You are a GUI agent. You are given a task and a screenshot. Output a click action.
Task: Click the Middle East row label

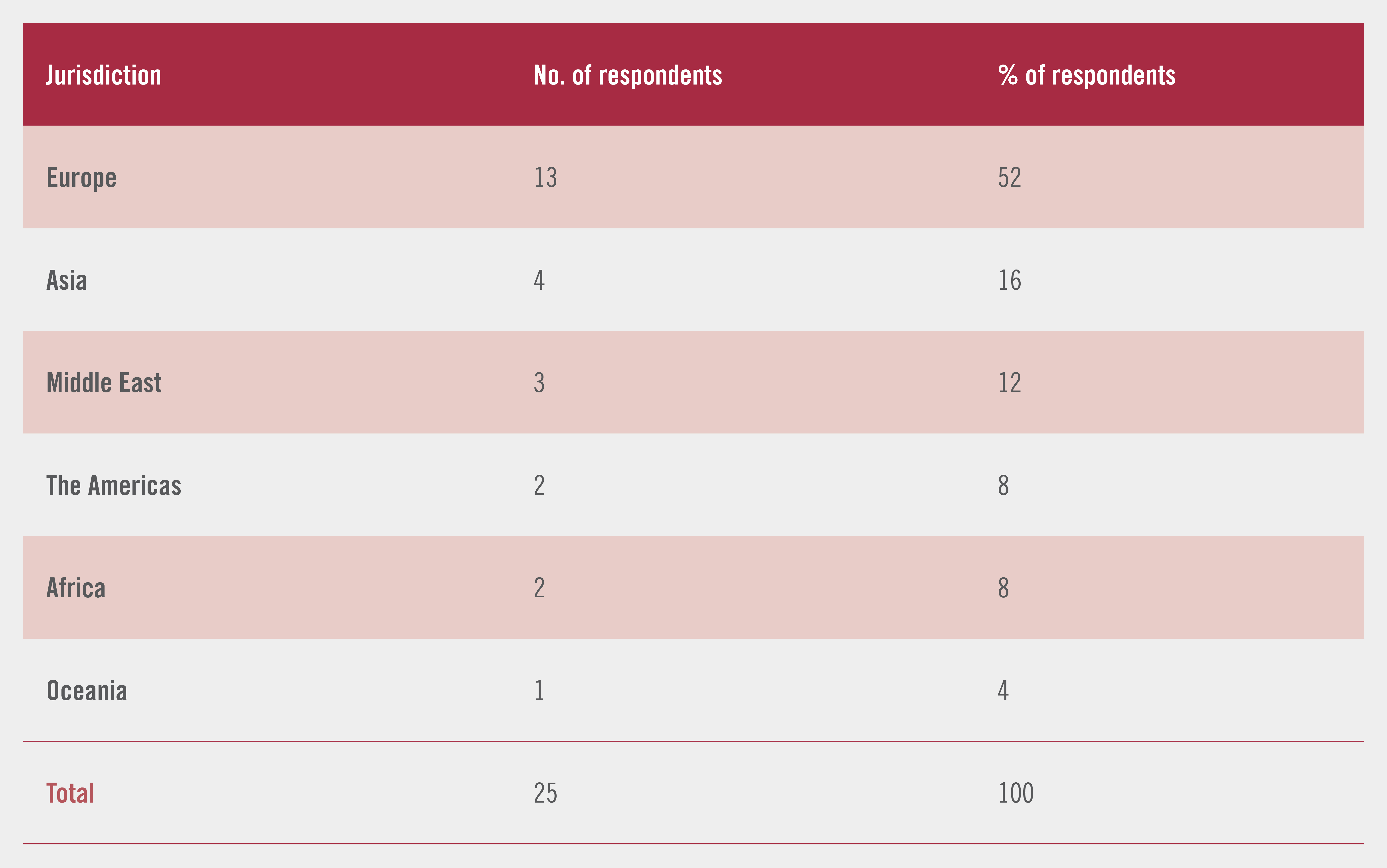point(104,383)
